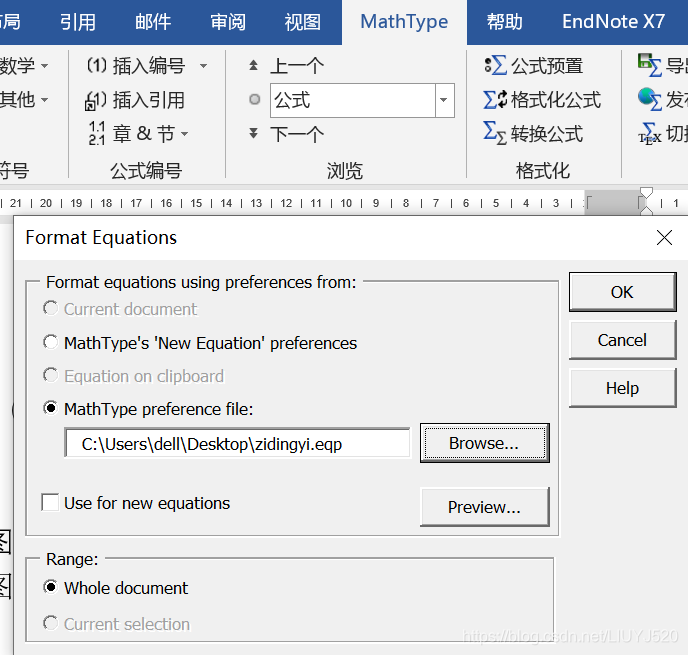The width and height of the screenshot is (688, 655).
Task: Select MathType's 'New Equation' preferences radio
Action: tap(50, 342)
